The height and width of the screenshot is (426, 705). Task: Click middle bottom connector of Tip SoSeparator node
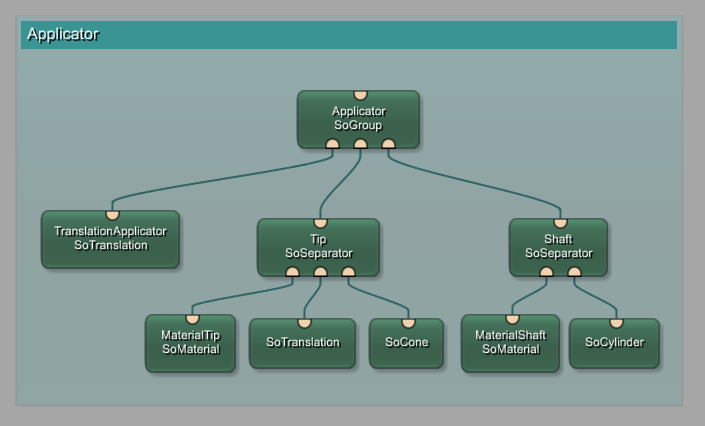(x=320, y=271)
